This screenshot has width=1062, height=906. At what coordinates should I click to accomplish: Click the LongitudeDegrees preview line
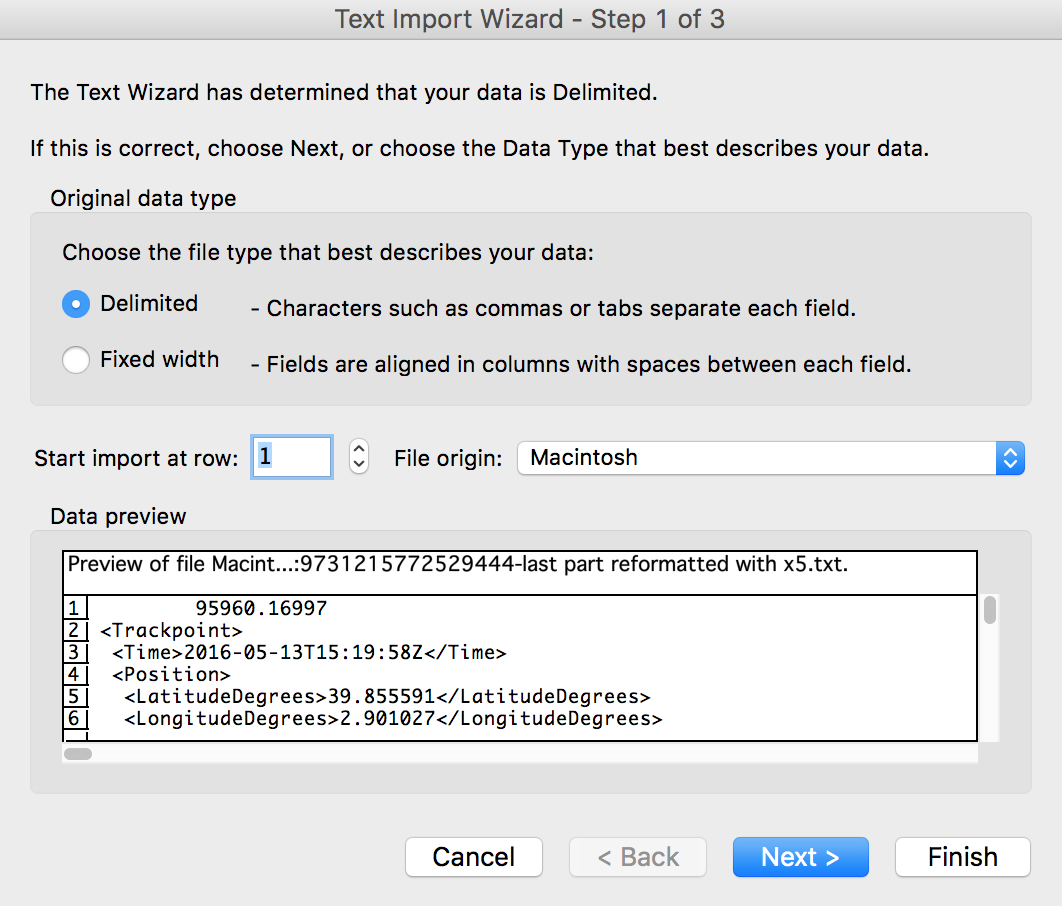393,719
